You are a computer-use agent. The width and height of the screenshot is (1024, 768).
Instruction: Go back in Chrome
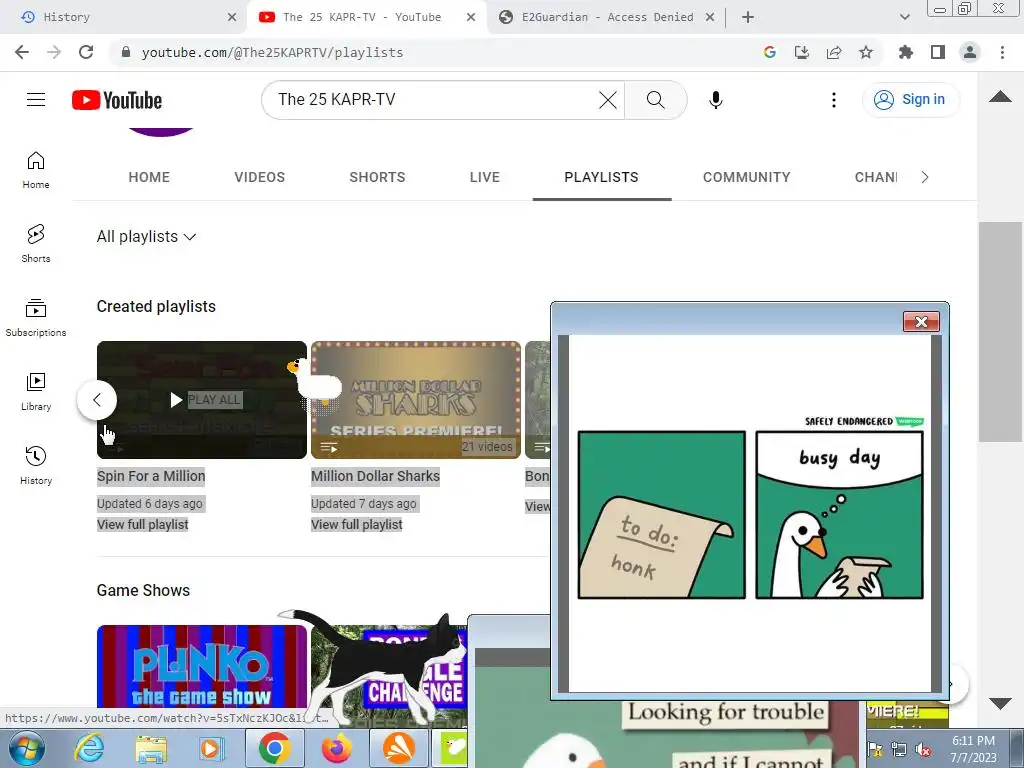[22, 52]
